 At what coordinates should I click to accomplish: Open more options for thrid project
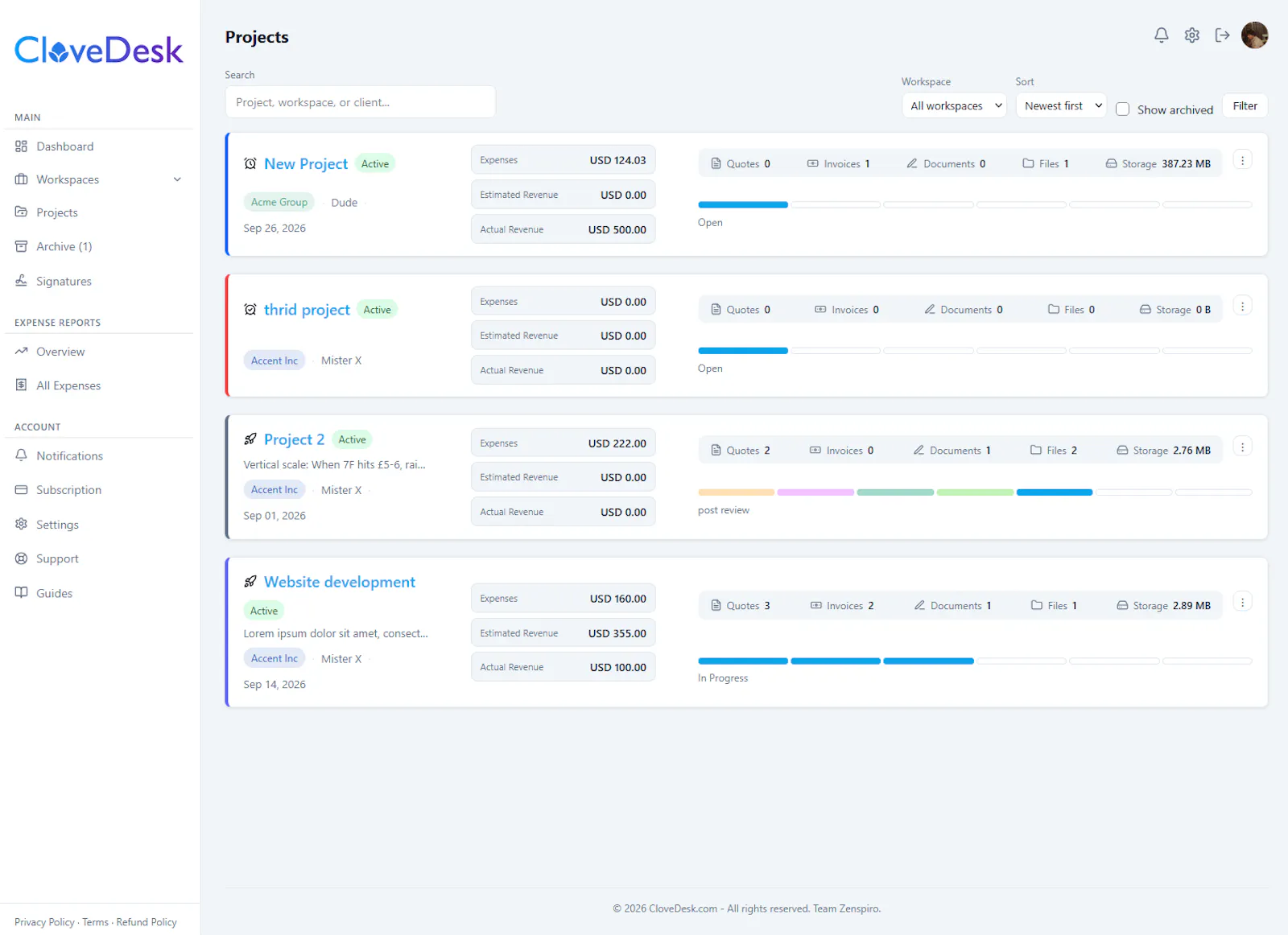[x=1242, y=306]
